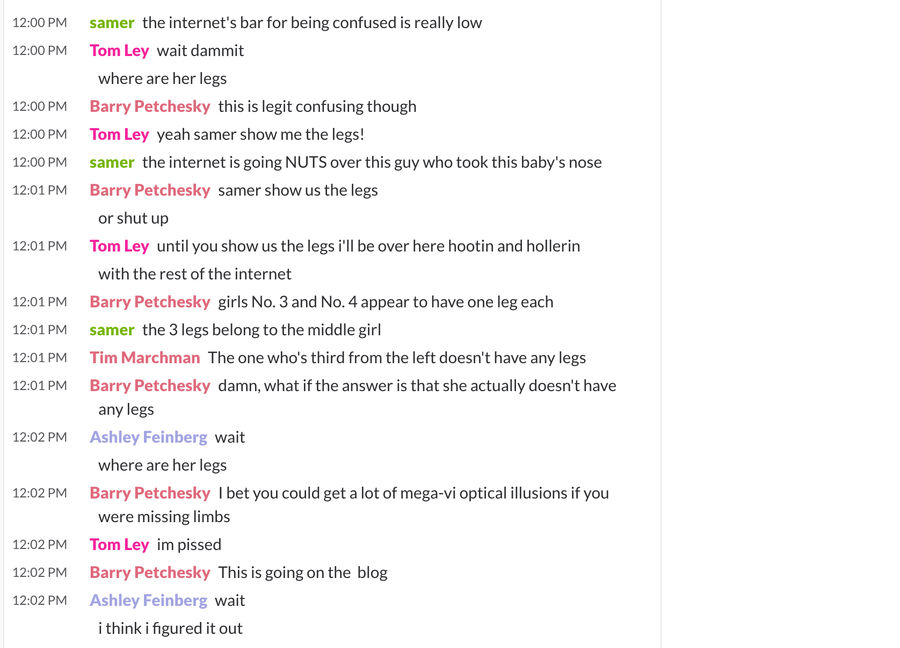This screenshot has width=900, height=648.
Task: Click 'i think i figured it out' message
Action: (170, 628)
